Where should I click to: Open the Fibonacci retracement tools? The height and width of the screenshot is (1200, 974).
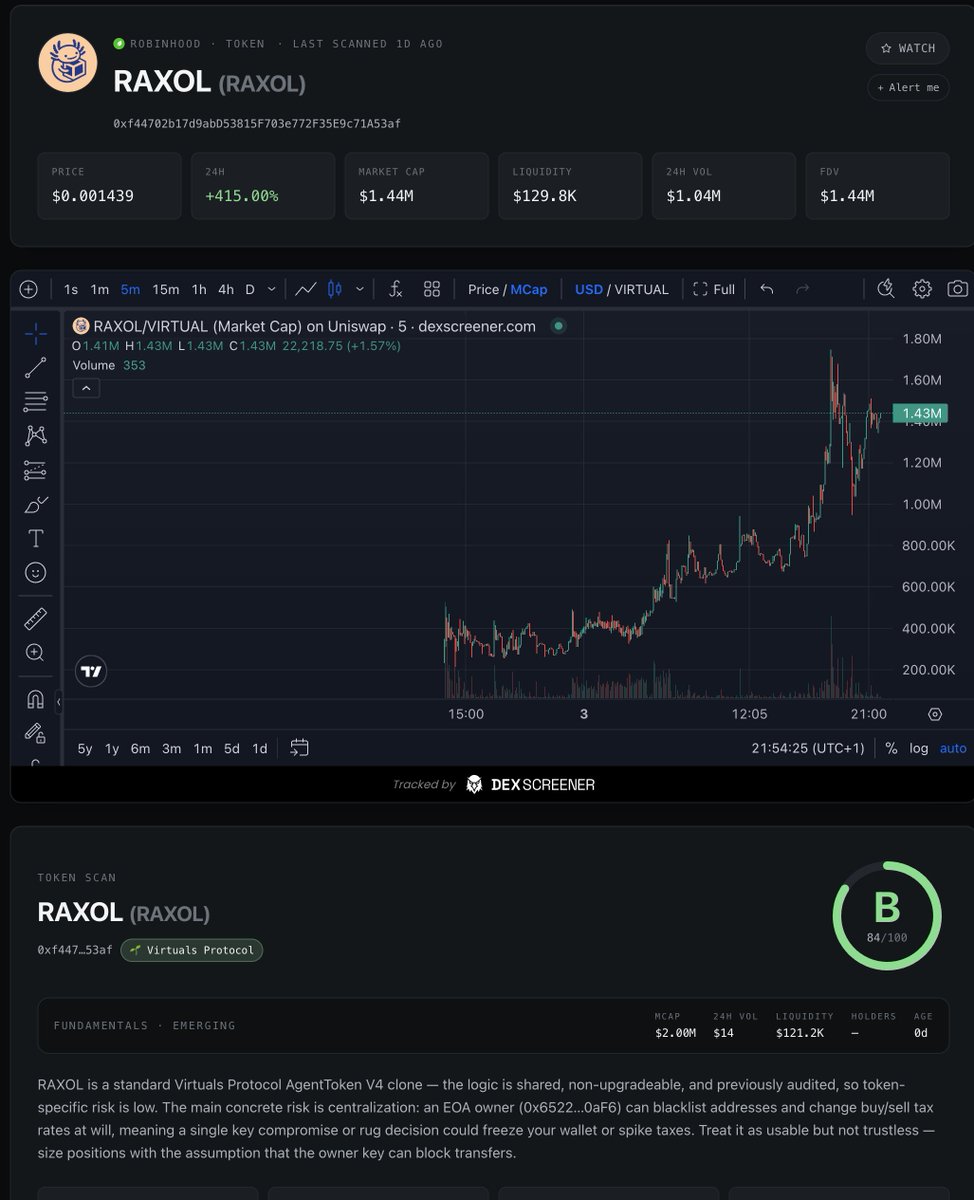click(x=35, y=402)
